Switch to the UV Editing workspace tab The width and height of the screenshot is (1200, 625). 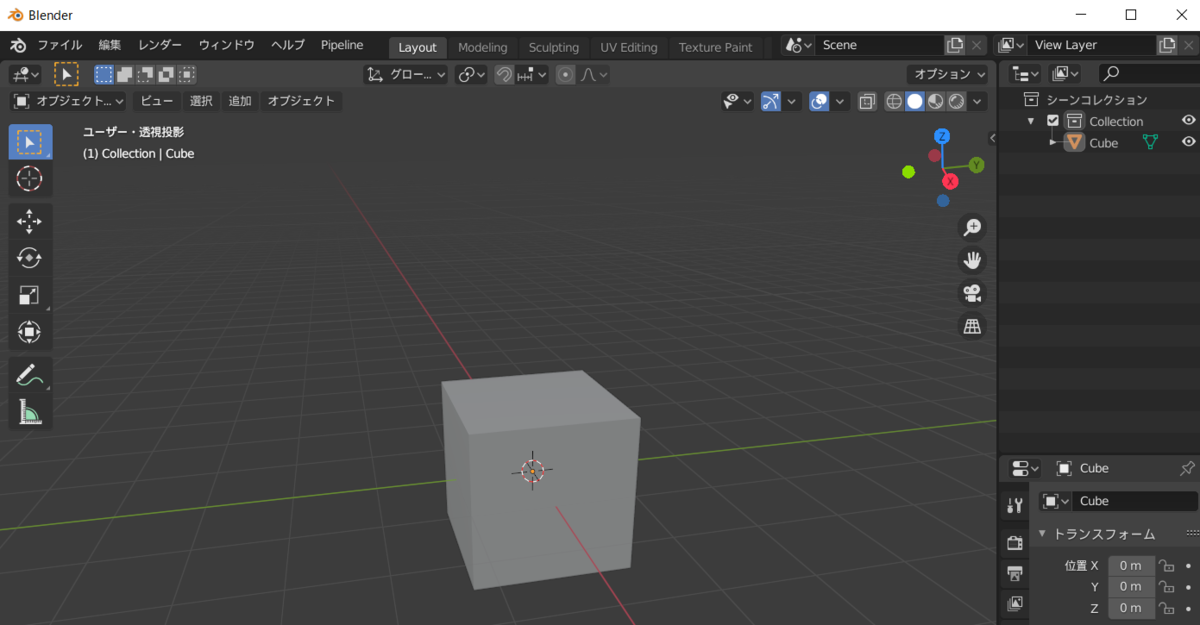(x=629, y=47)
